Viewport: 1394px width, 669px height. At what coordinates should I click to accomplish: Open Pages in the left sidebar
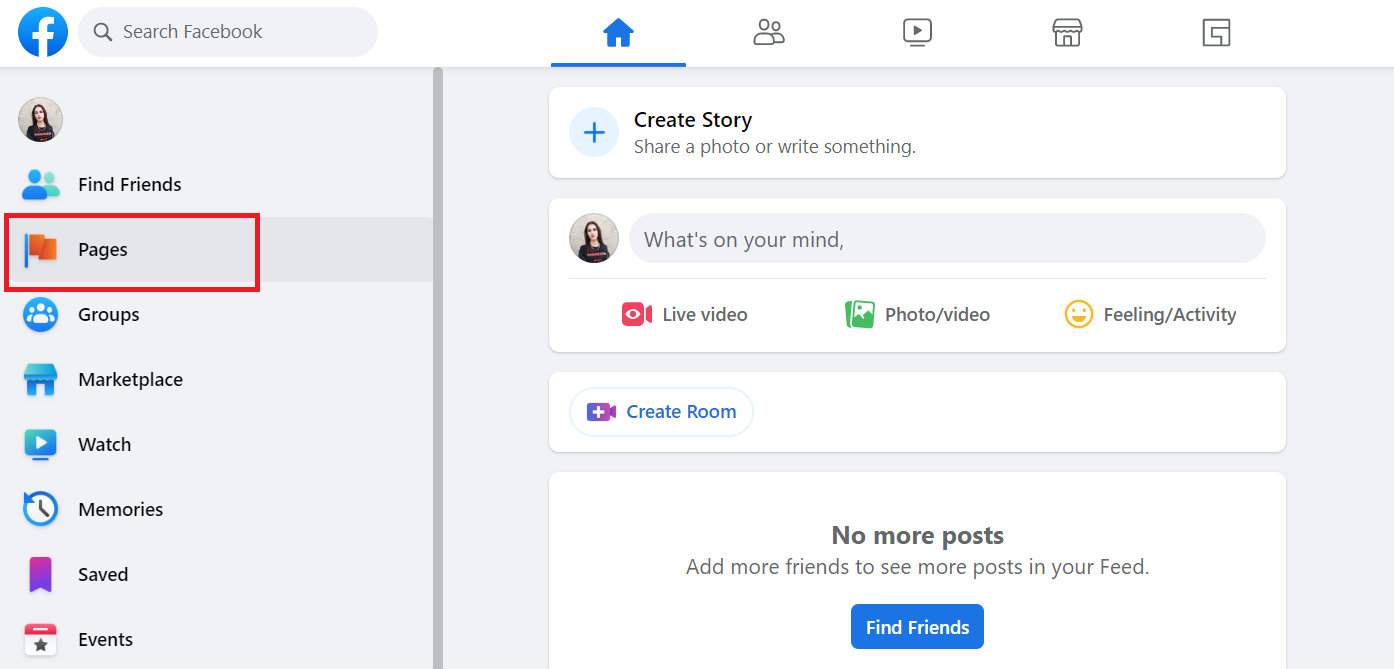click(103, 249)
